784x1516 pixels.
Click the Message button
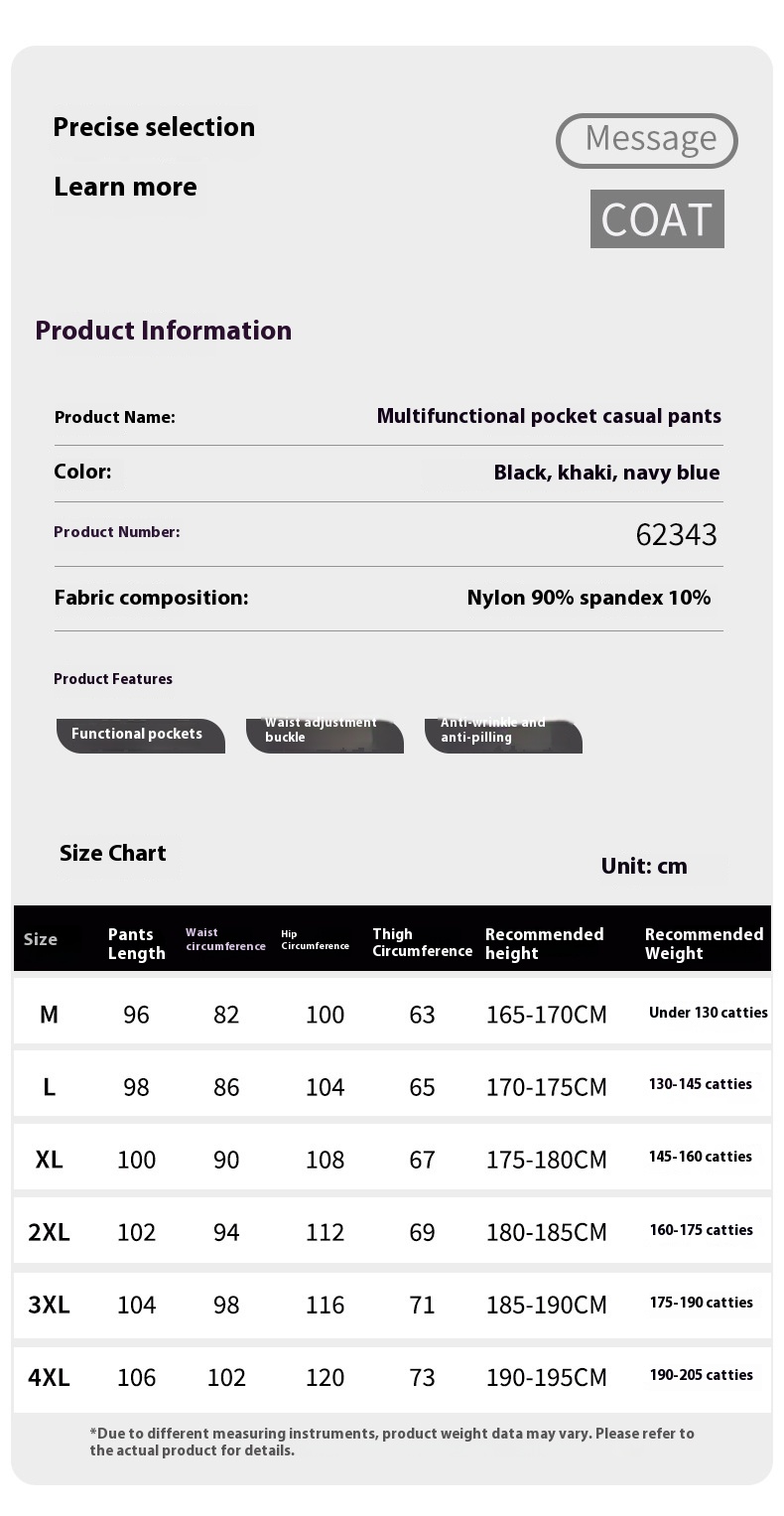pyautogui.click(x=647, y=140)
